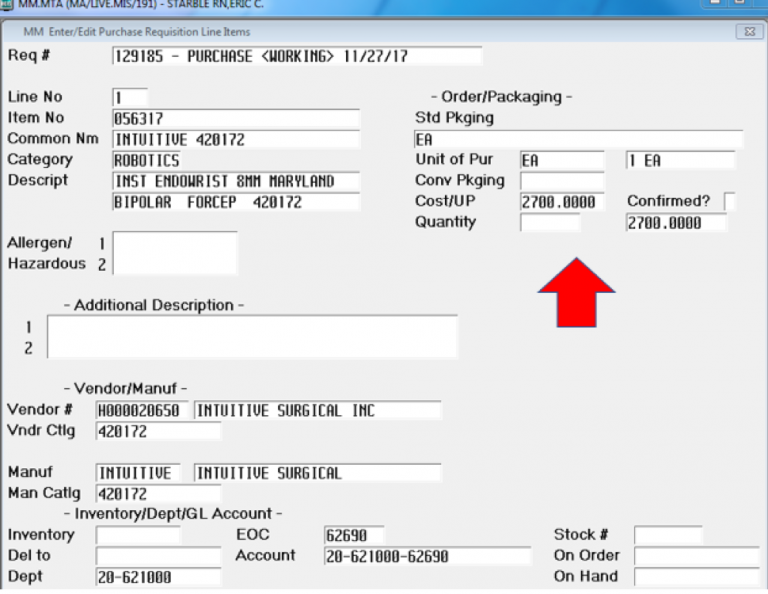The height and width of the screenshot is (594, 768).
Task: Edit the Man Catlg field
Action: coord(158,494)
